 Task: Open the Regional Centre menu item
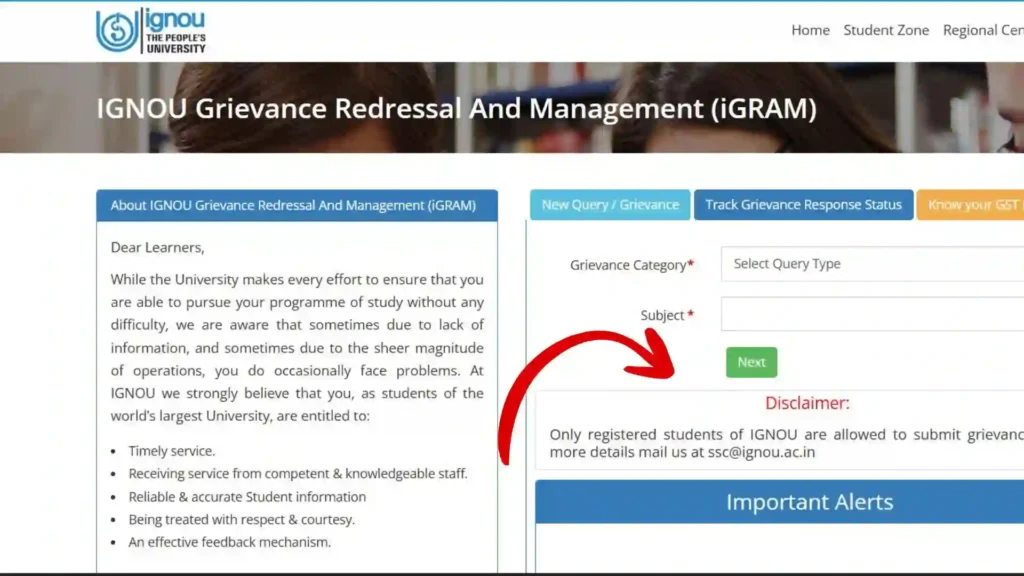pyautogui.click(x=983, y=30)
